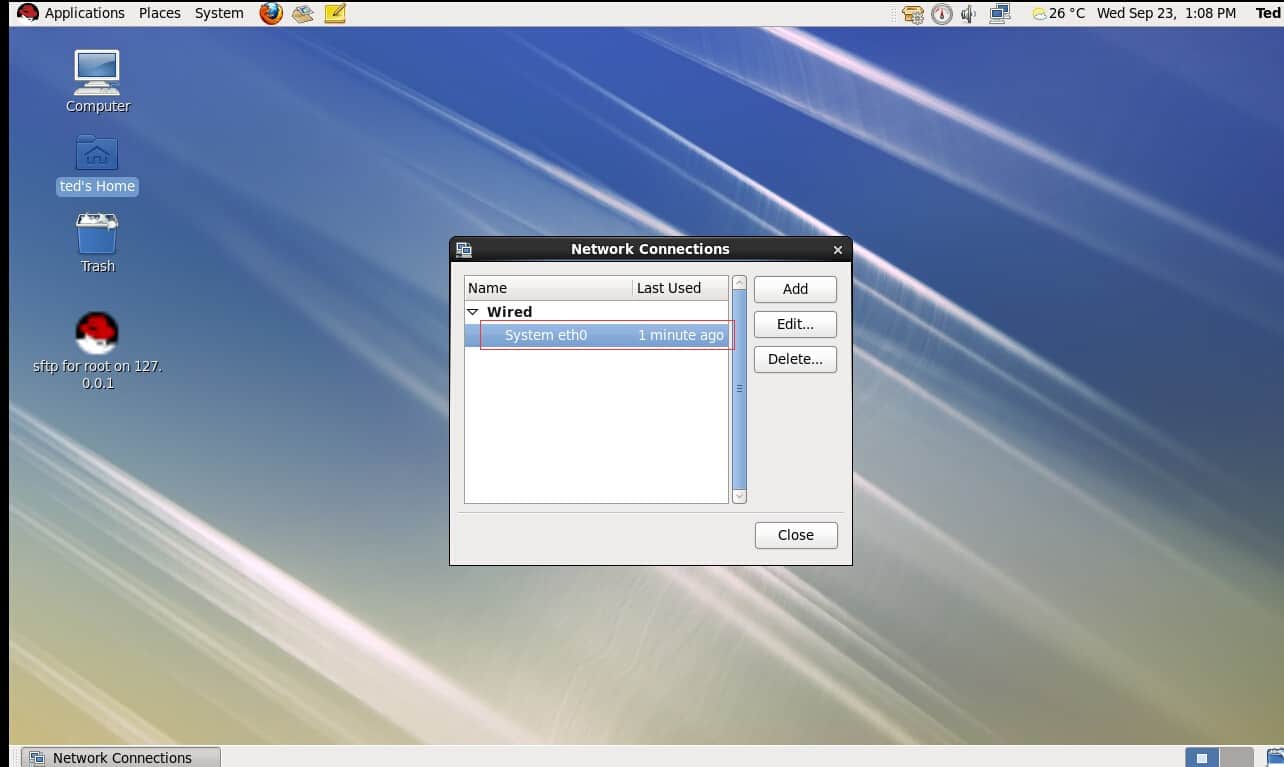Click the network manager tray icon
The width and height of the screenshot is (1284, 767).
(x=999, y=14)
